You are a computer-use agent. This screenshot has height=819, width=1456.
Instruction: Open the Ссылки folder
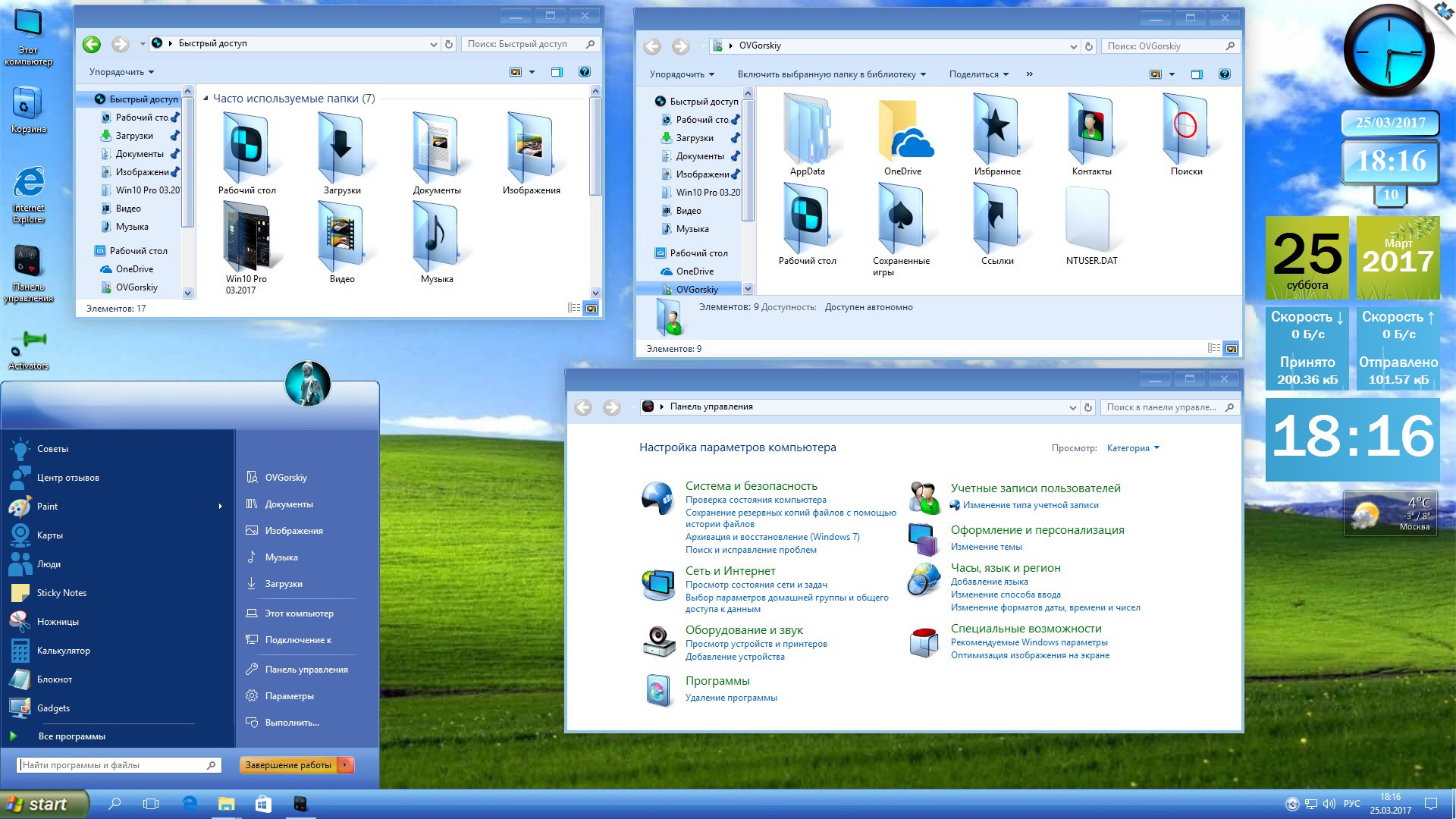point(996,225)
